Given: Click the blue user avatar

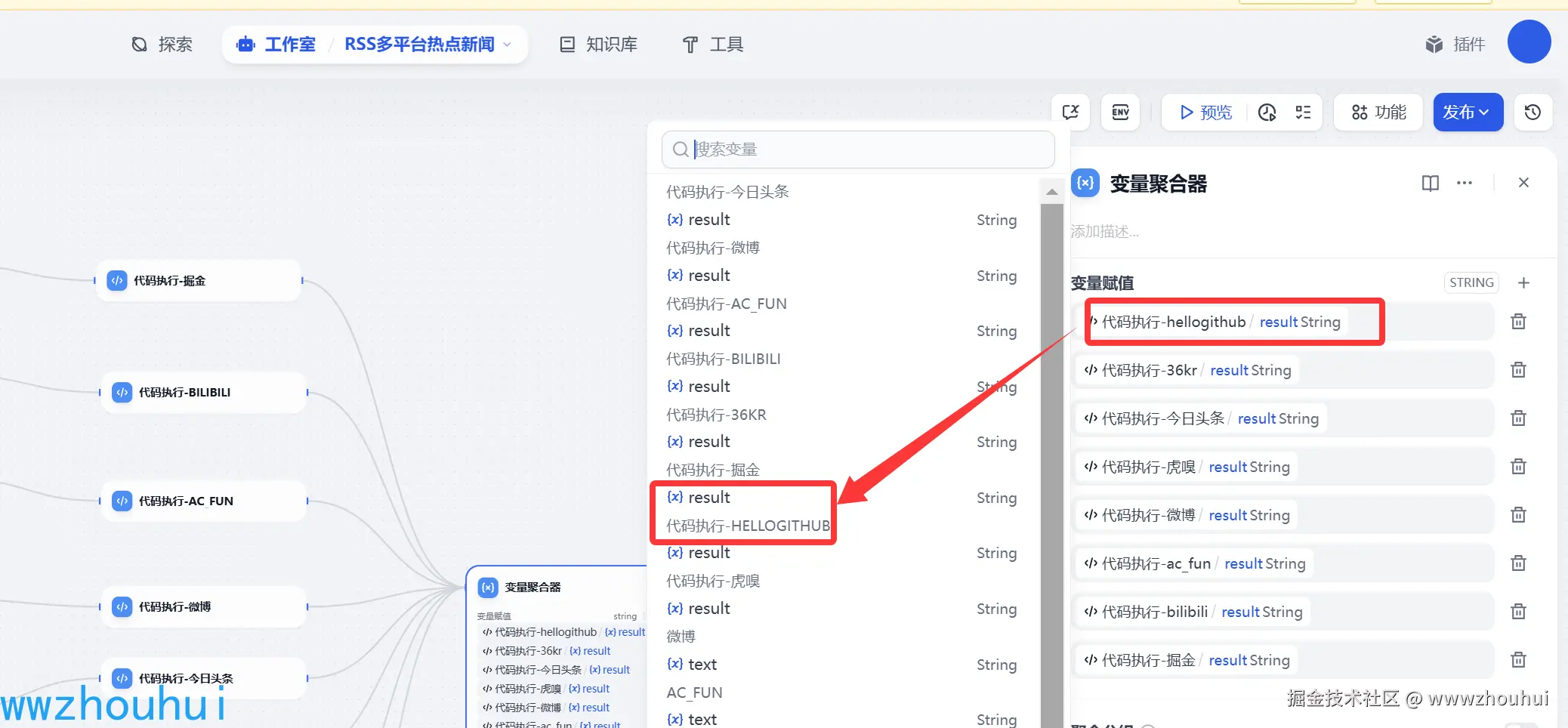Looking at the screenshot, I should pos(1529,42).
